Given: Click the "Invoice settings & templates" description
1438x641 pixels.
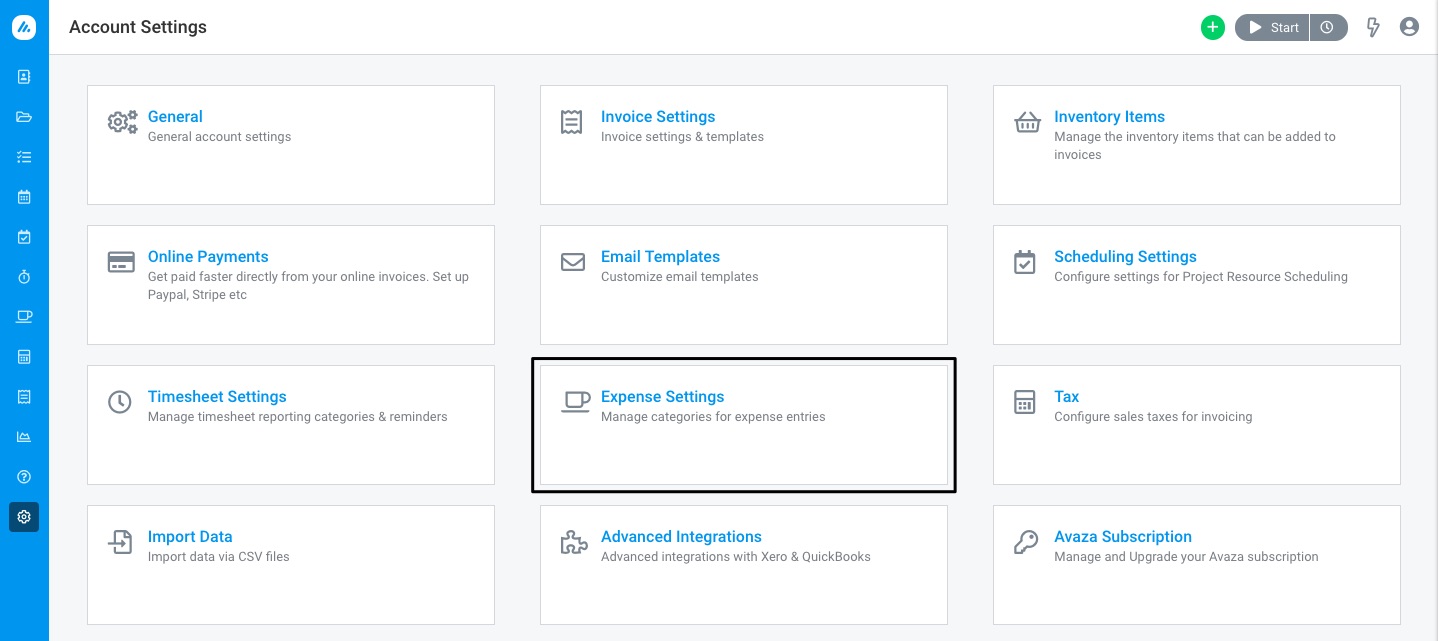Looking at the screenshot, I should (682, 137).
